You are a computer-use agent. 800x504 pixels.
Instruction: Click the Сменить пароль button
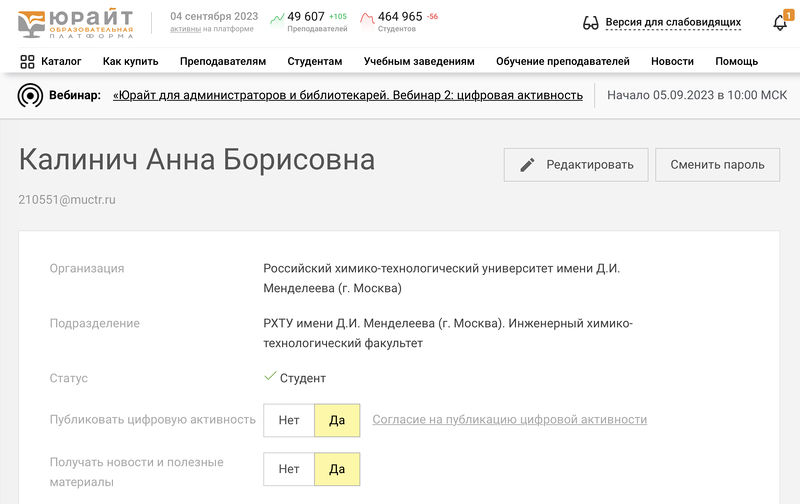[x=717, y=165]
